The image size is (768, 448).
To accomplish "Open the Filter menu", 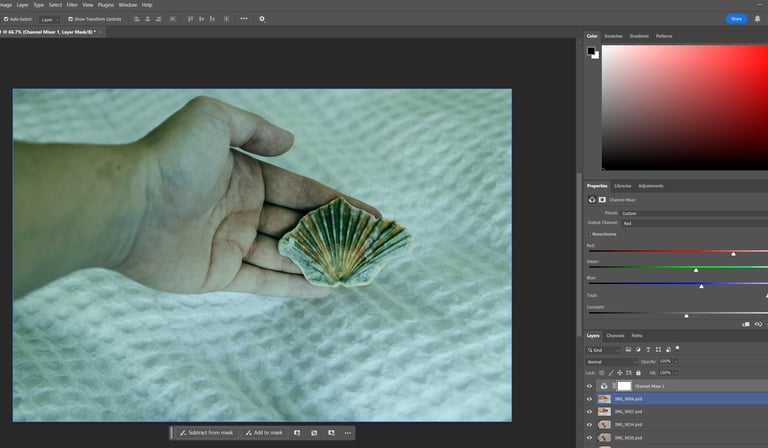I will pyautogui.click(x=72, y=5).
